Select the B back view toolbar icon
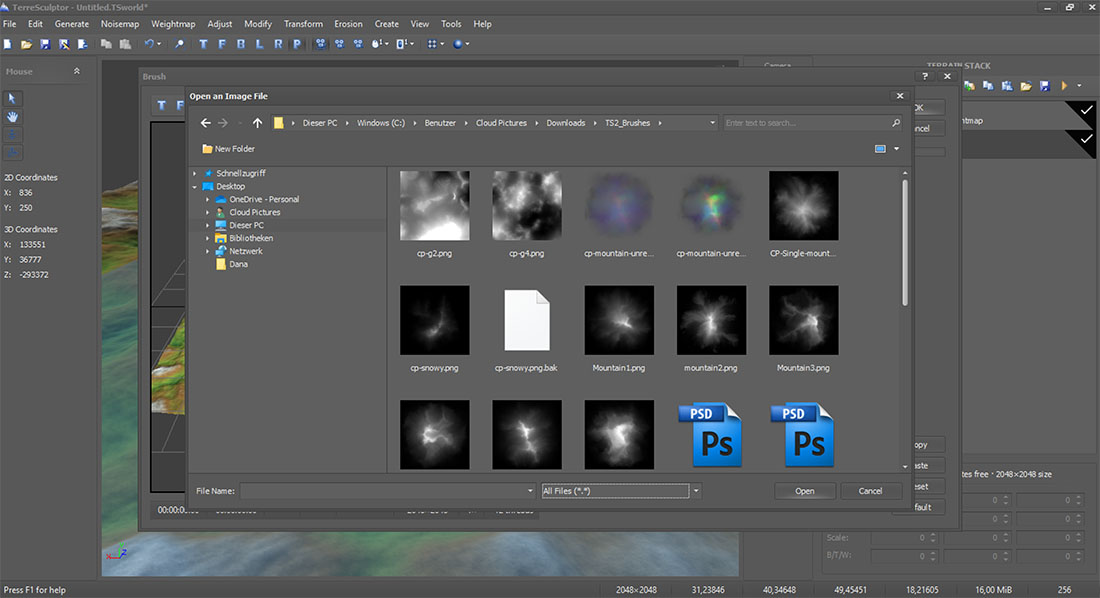This screenshot has width=1100, height=598. 241,44
